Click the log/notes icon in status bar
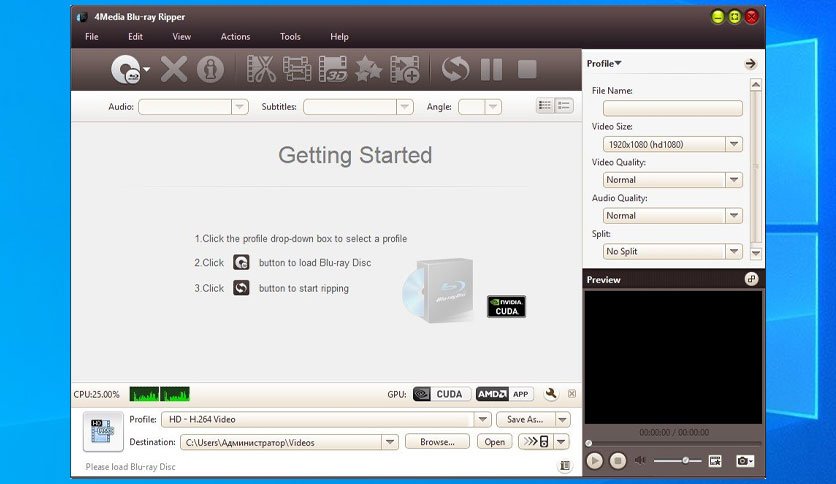This screenshot has width=836, height=484. click(565, 466)
